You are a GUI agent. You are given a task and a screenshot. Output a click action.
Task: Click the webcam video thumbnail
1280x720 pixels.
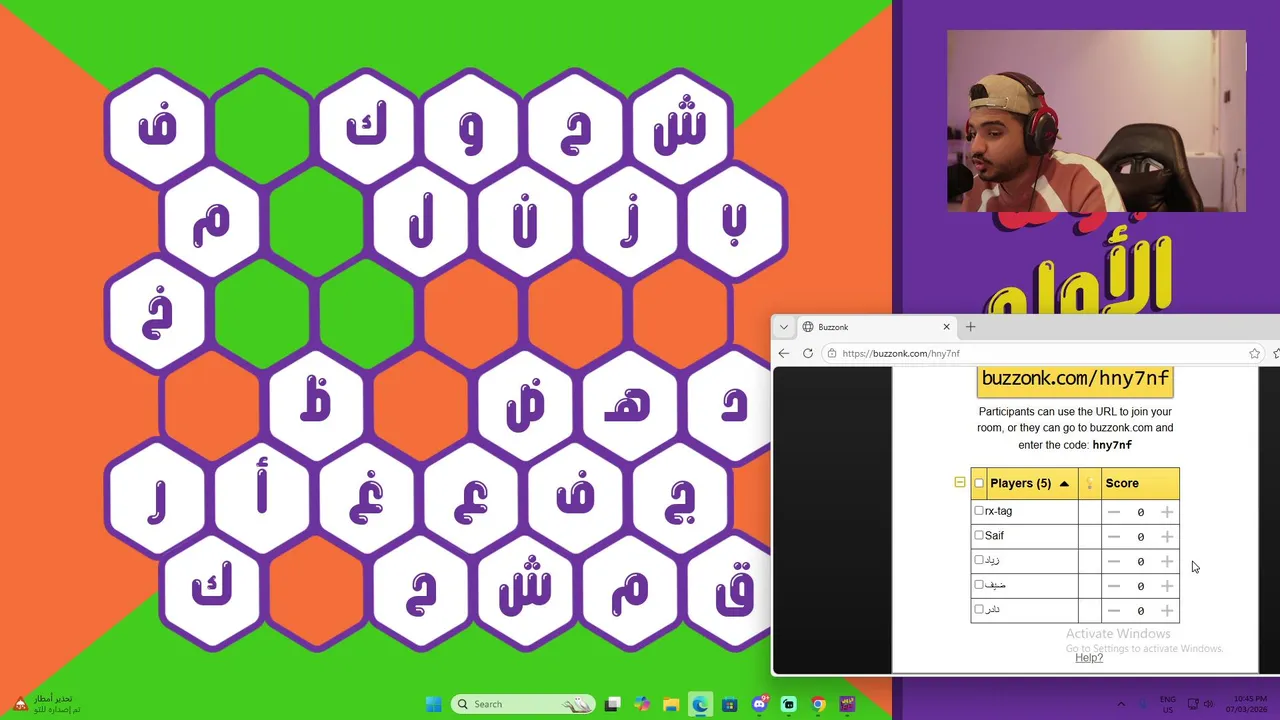1096,121
